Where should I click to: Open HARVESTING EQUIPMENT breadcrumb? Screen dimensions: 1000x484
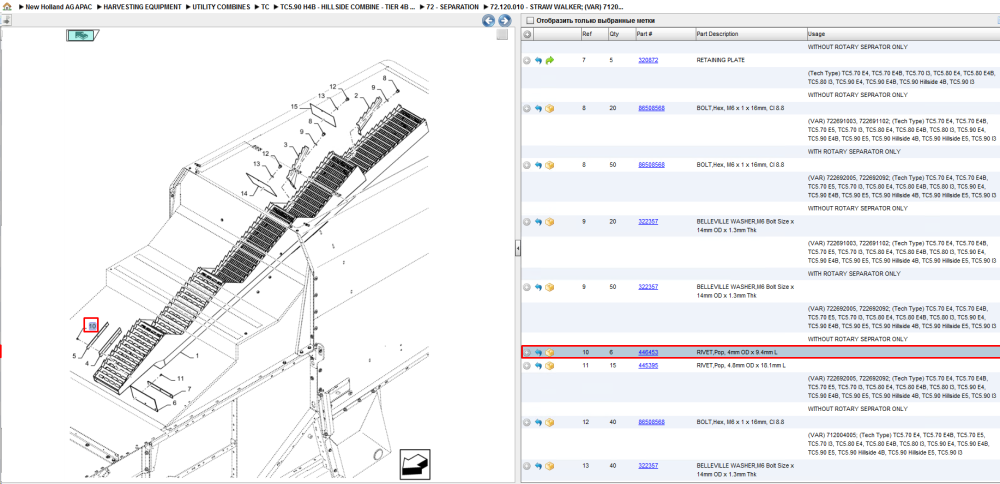coord(142,6)
